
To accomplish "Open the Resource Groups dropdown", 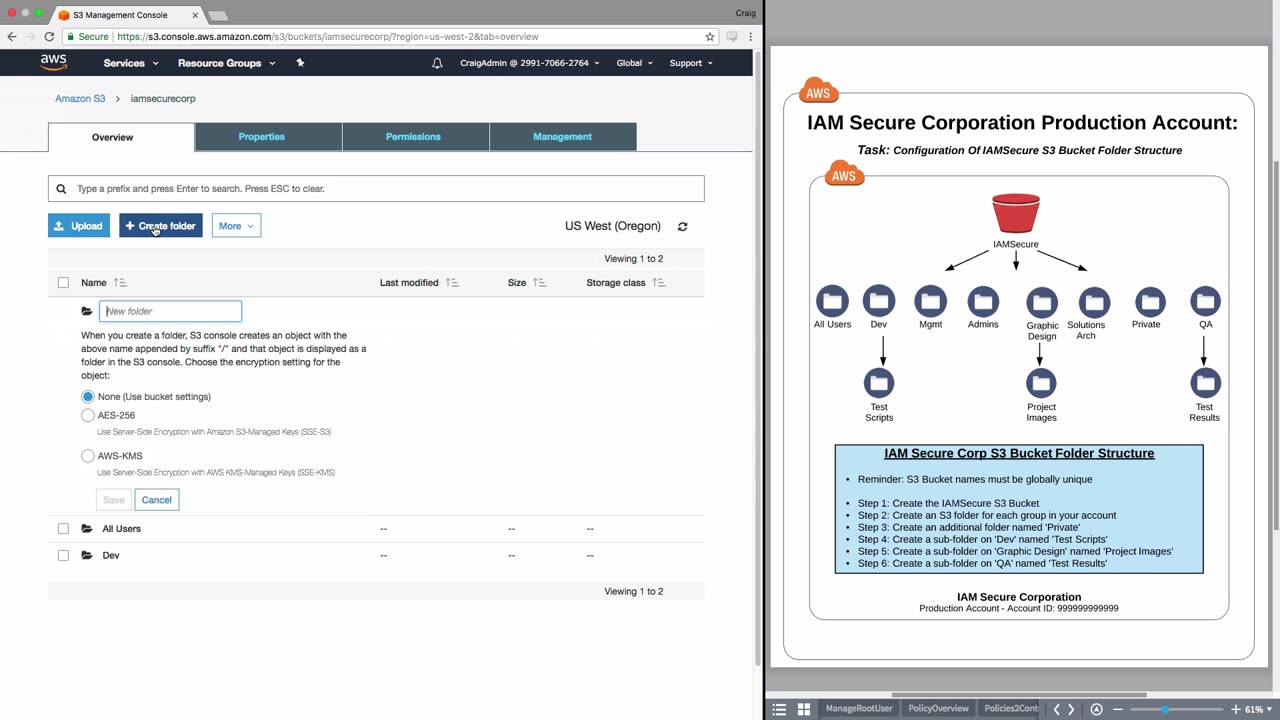I will [226, 63].
